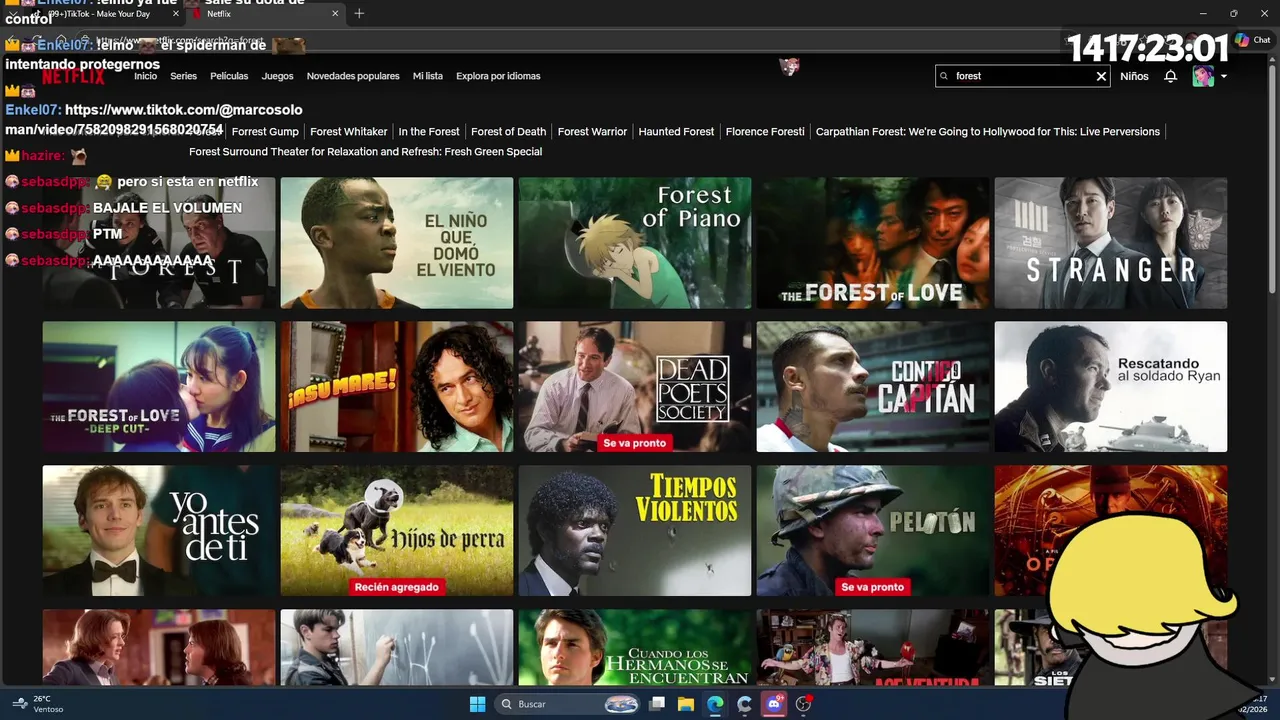Screen dimensions: 1280x720
Task: Click the Netflix logo
Action: [x=72, y=76]
